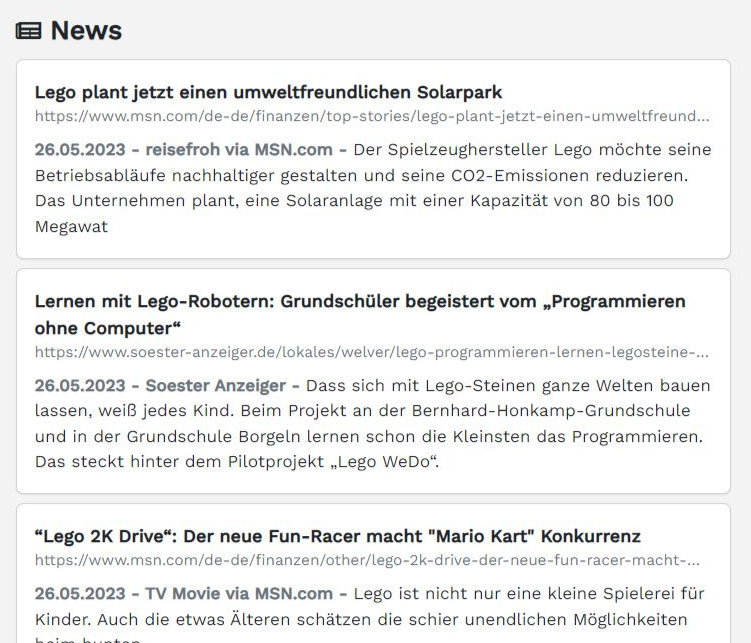Follow the msn.com finanzen top-stories URL
The width and height of the screenshot is (751, 643).
(372, 116)
